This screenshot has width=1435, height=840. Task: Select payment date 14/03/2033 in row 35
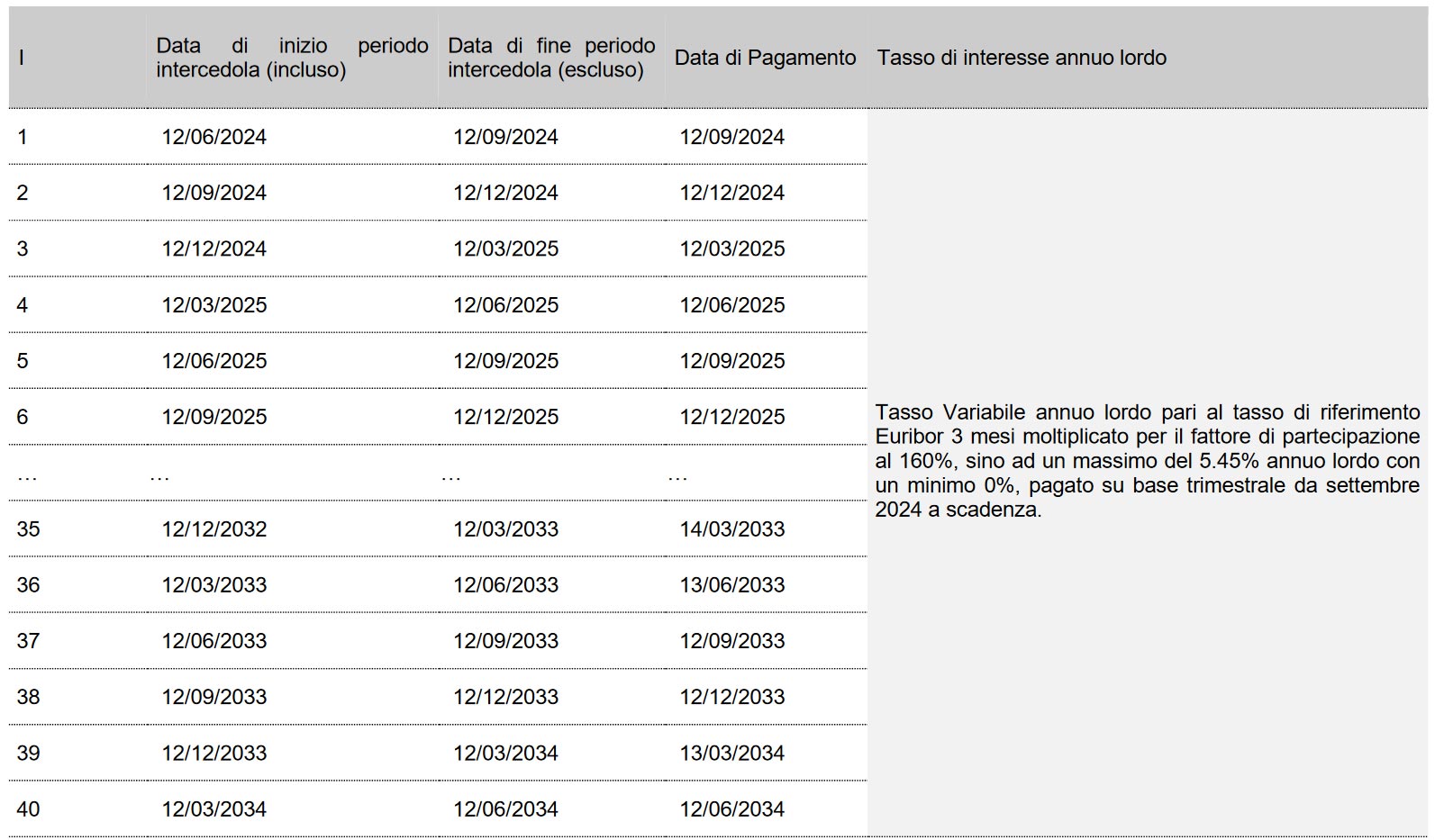point(732,529)
